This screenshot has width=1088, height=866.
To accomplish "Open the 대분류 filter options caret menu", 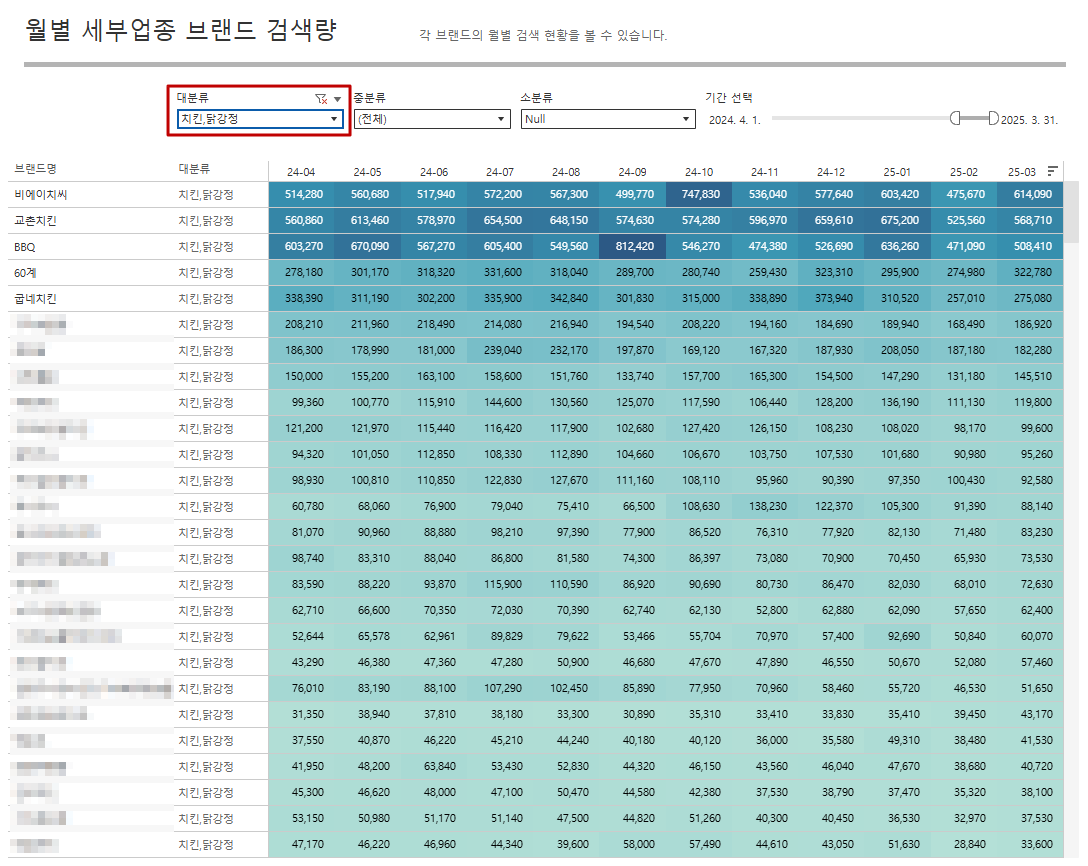I will (337, 99).
